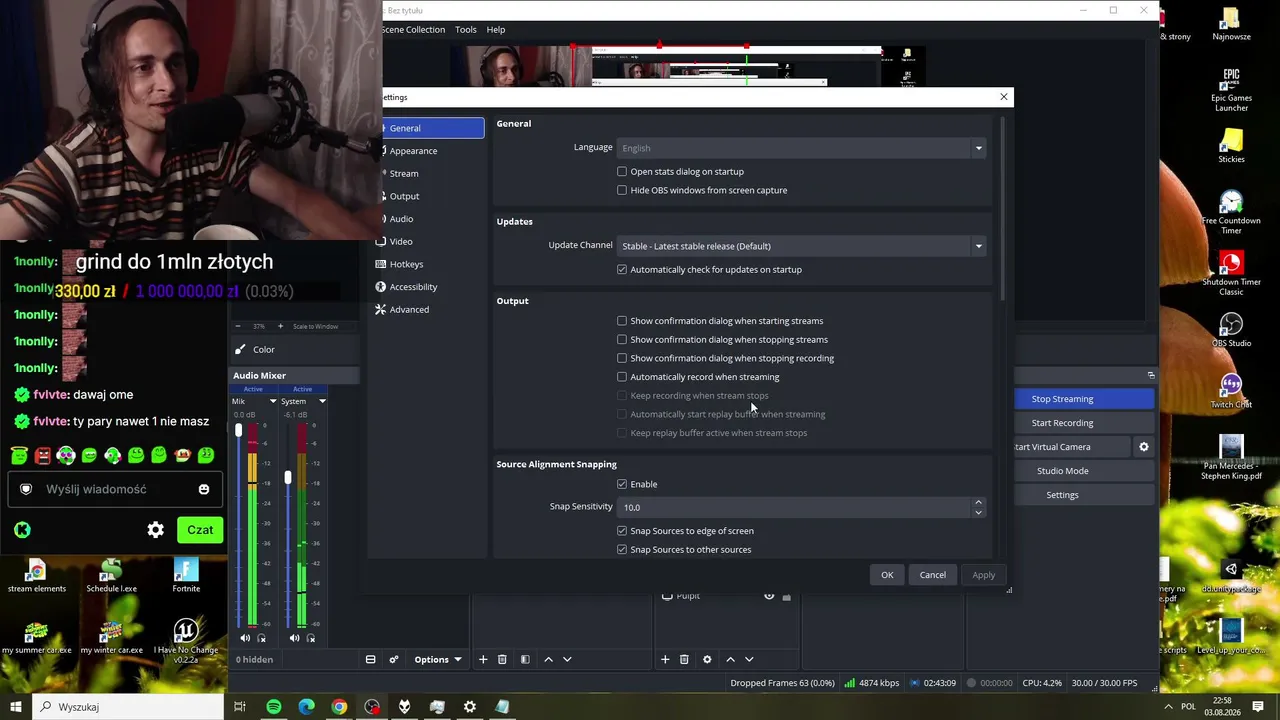This screenshot has height=720, width=1280.
Task: Move scene down in Scenes dock
Action: (567, 660)
